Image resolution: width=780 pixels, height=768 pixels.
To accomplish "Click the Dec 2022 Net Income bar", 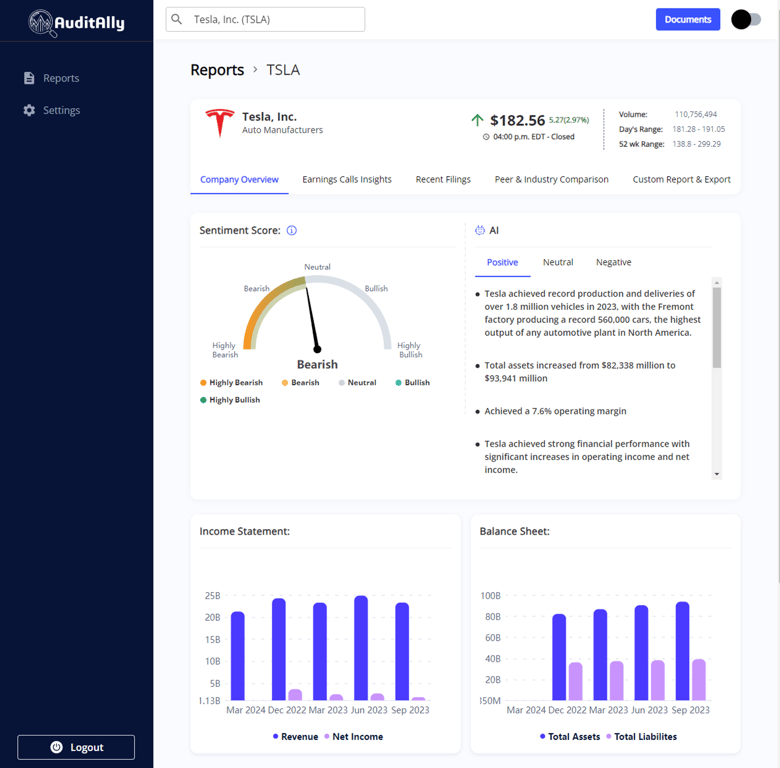I will point(295,694).
